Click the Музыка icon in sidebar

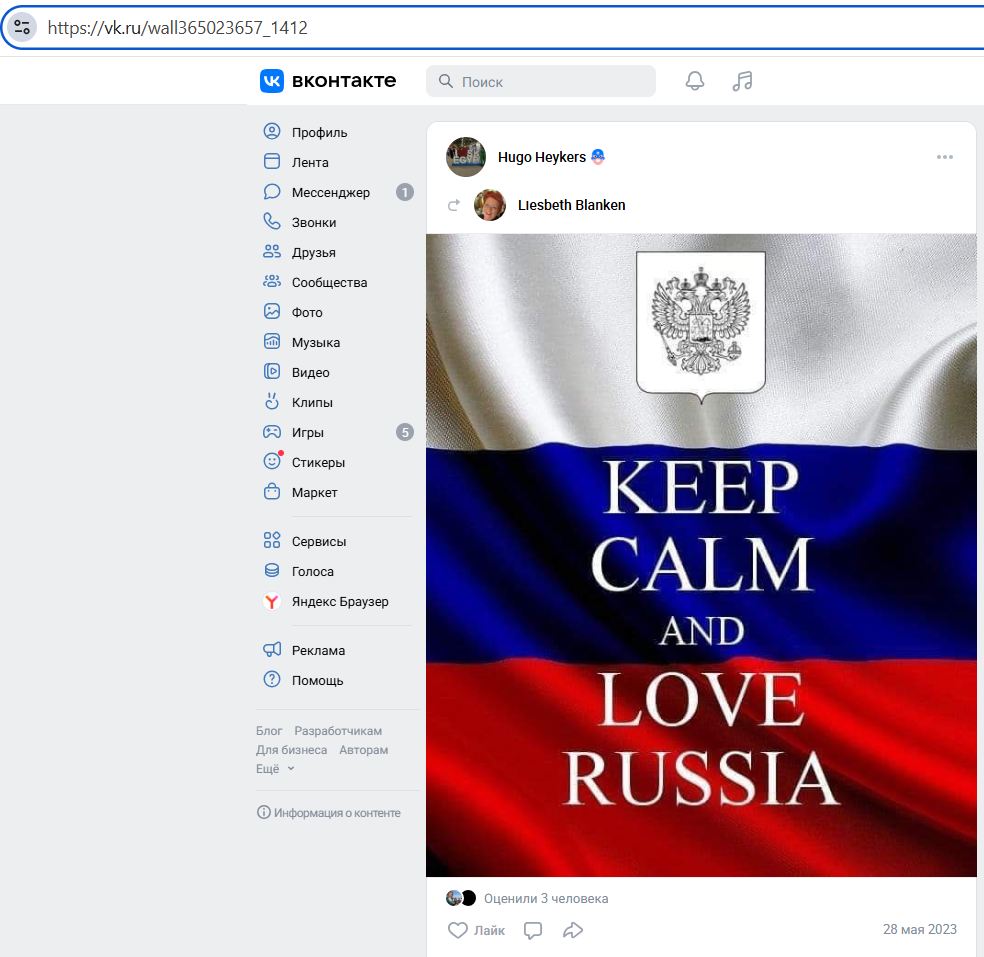pyautogui.click(x=272, y=341)
